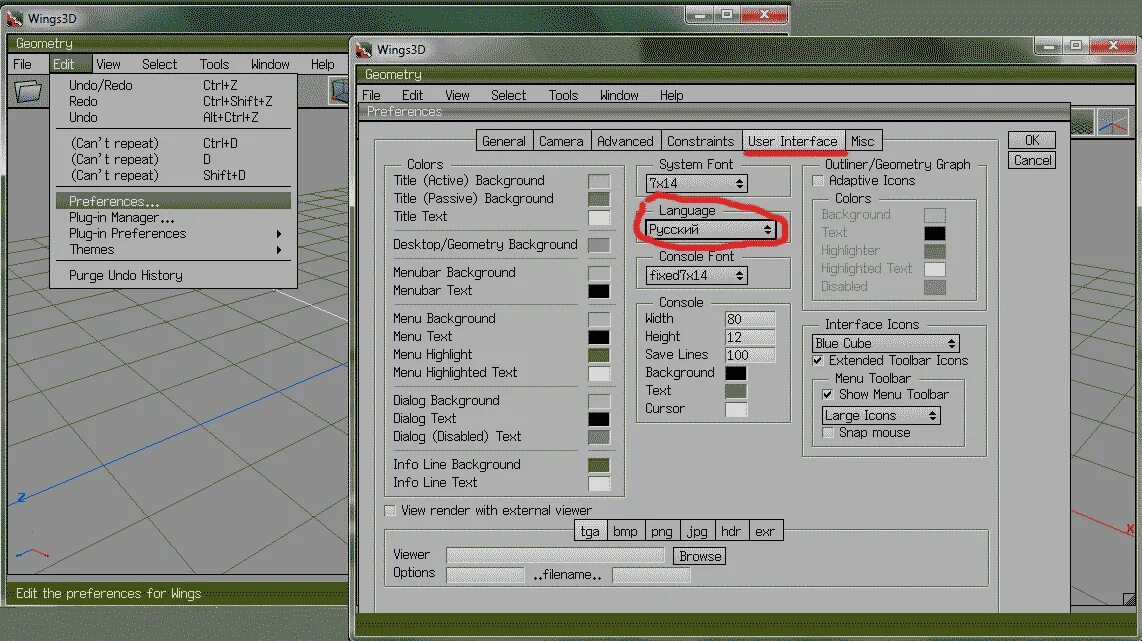Click Wings3D app icon in front window title
The width and height of the screenshot is (1142, 641).
[x=363, y=50]
